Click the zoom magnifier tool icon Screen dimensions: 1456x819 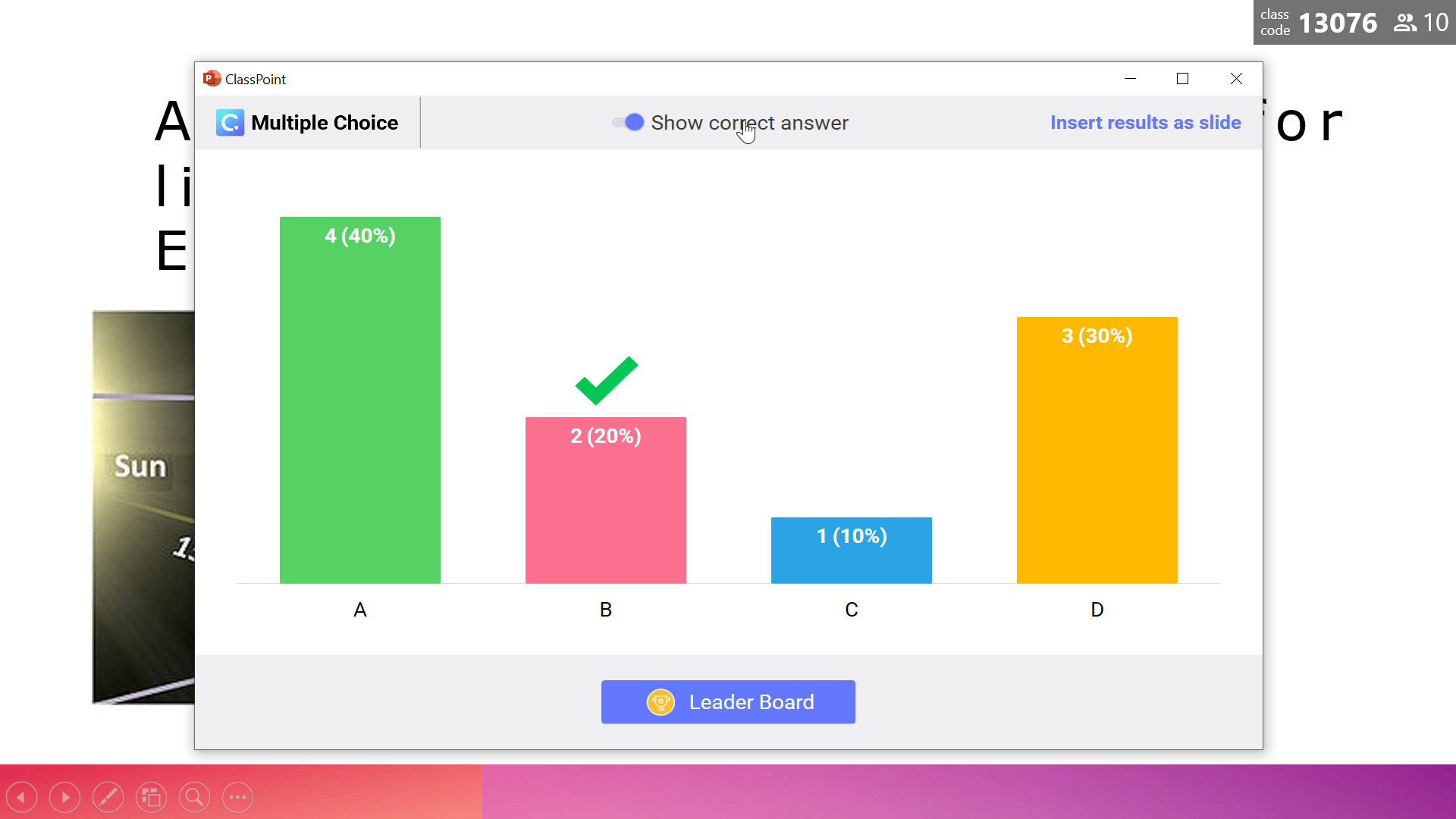pyautogui.click(x=195, y=796)
